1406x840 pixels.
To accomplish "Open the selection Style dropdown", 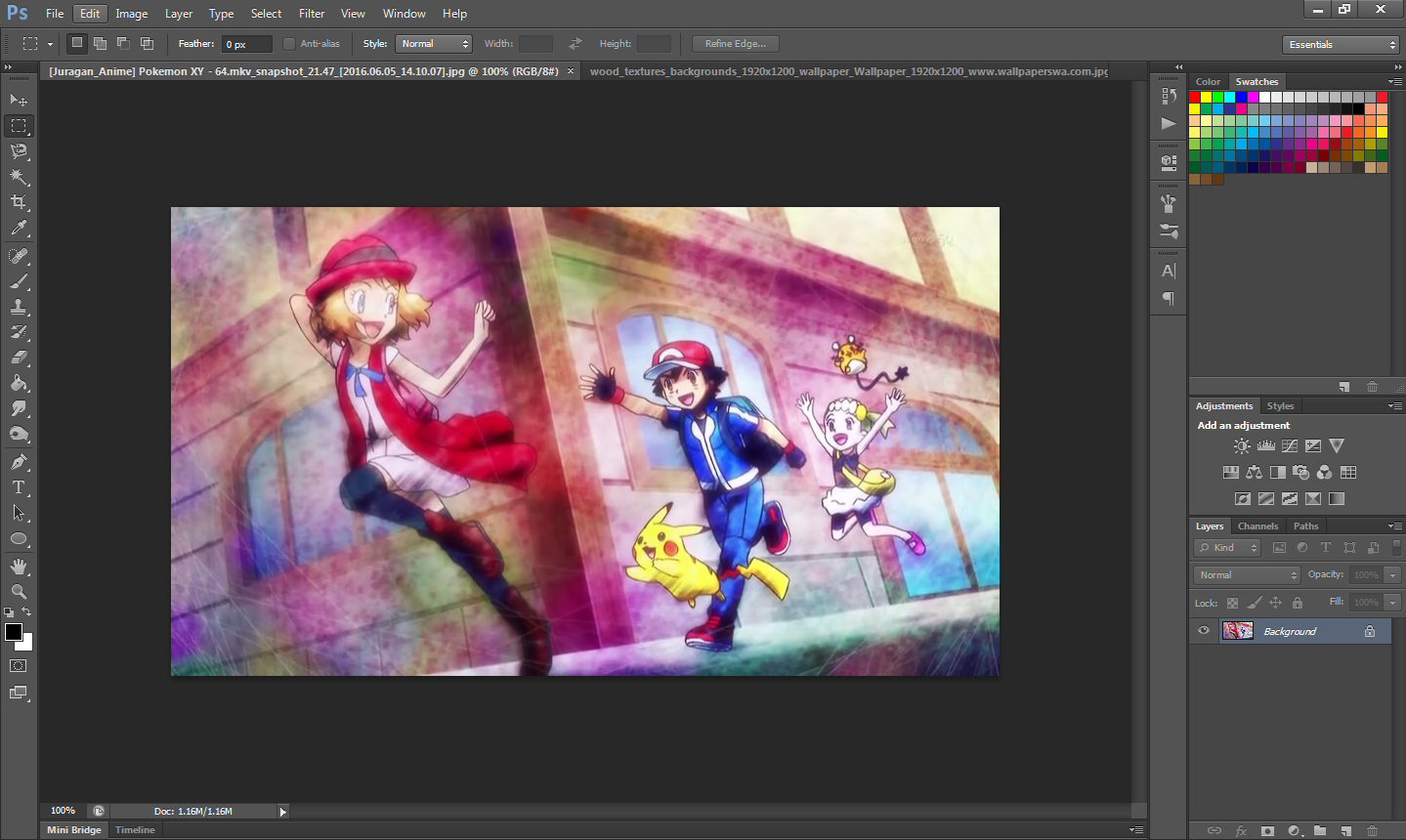I will click(433, 43).
